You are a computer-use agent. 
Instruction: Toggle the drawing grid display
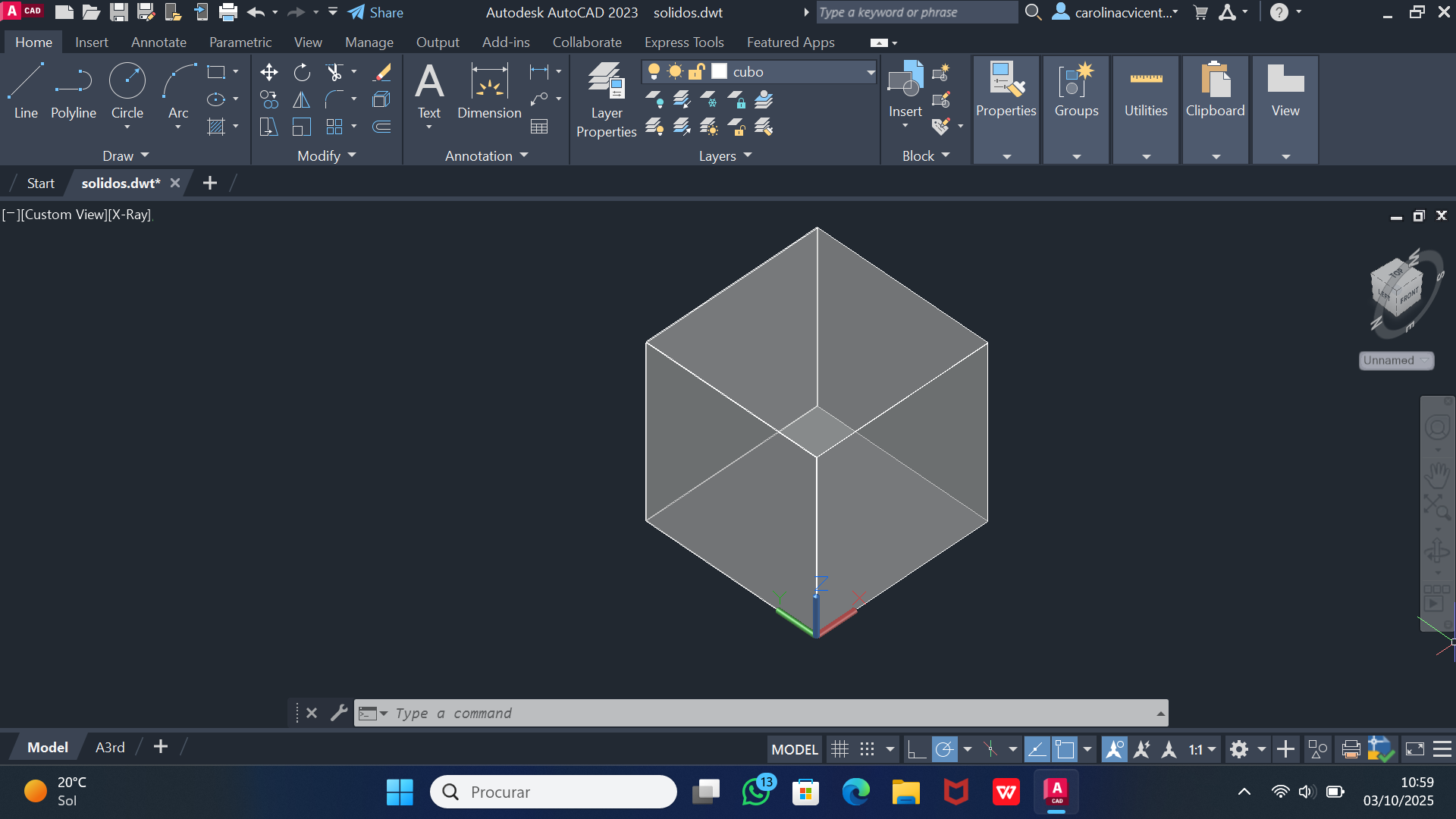(839, 749)
